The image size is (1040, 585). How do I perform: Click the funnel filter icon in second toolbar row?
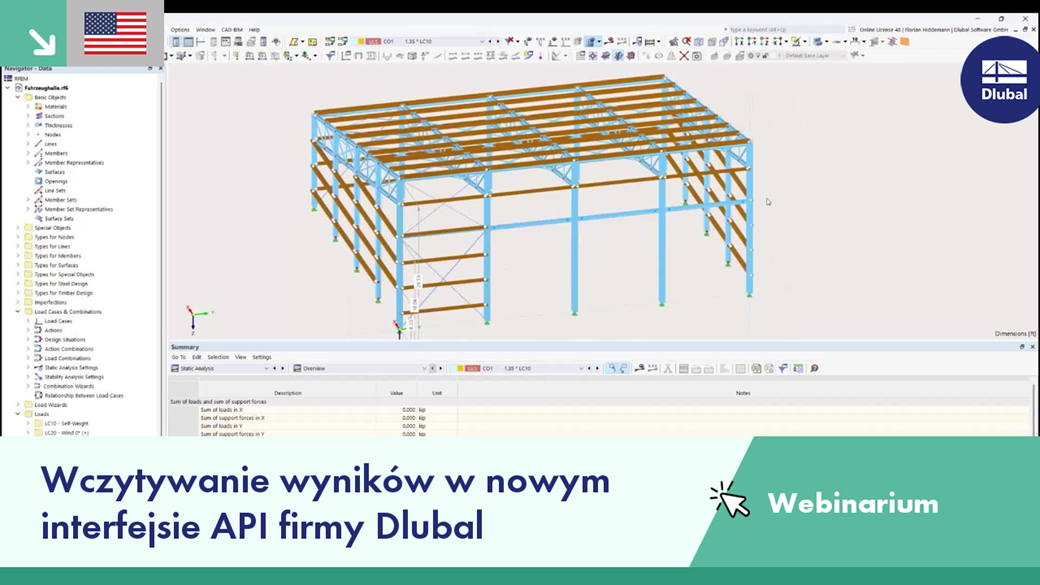pos(330,56)
